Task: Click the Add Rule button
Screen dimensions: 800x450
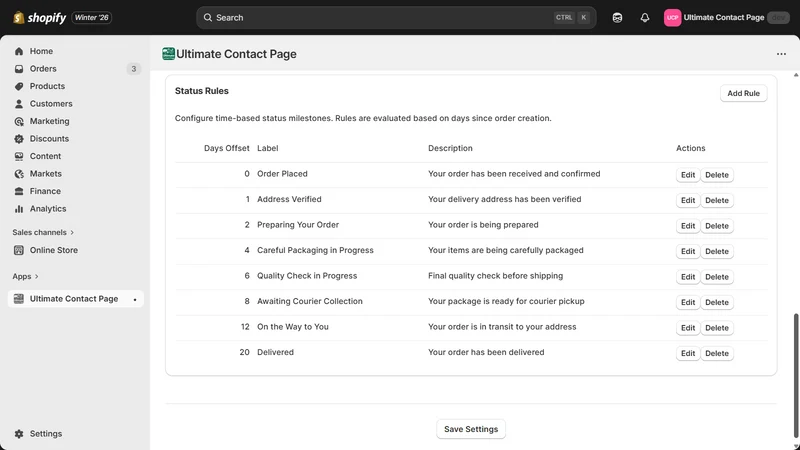Action: click(743, 93)
